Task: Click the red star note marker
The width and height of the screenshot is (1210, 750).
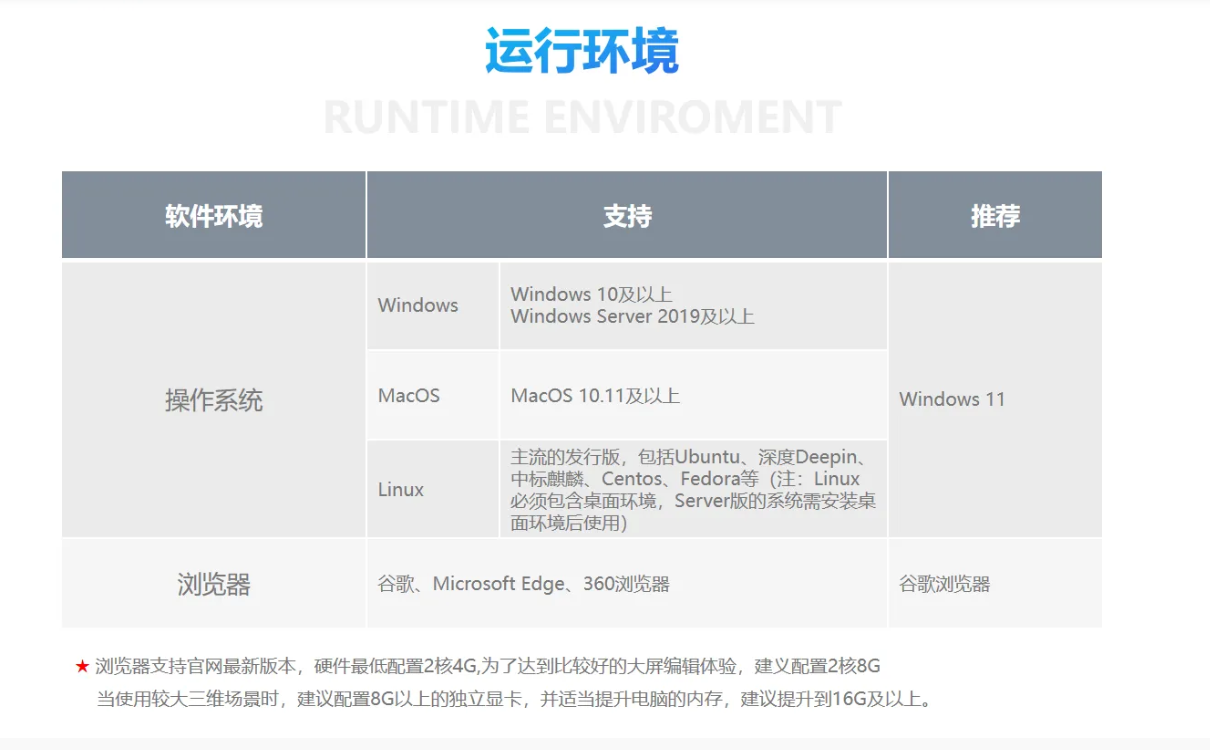Action: point(82,666)
